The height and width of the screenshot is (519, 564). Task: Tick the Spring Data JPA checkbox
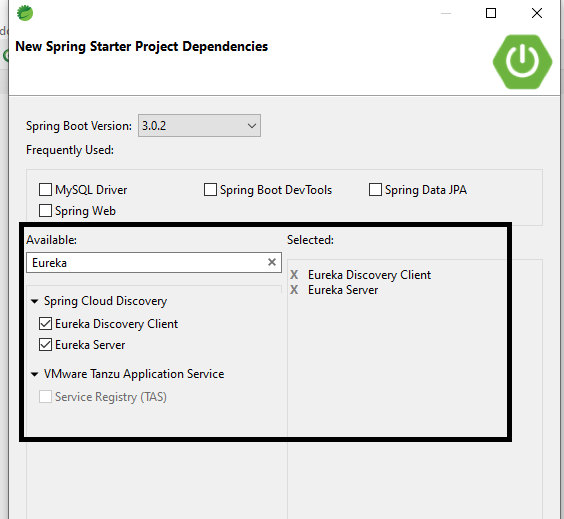[375, 190]
